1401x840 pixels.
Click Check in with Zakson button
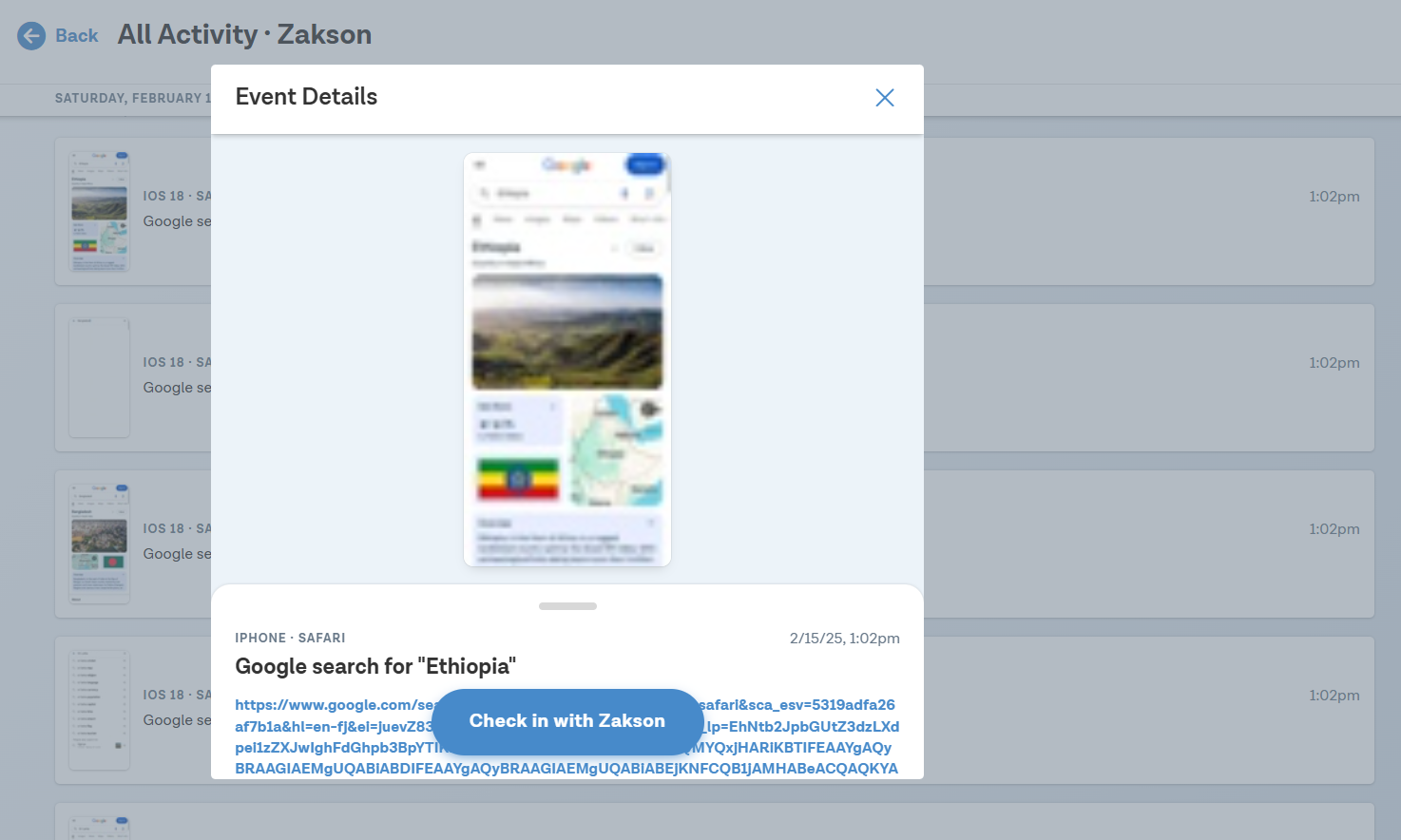coord(567,721)
